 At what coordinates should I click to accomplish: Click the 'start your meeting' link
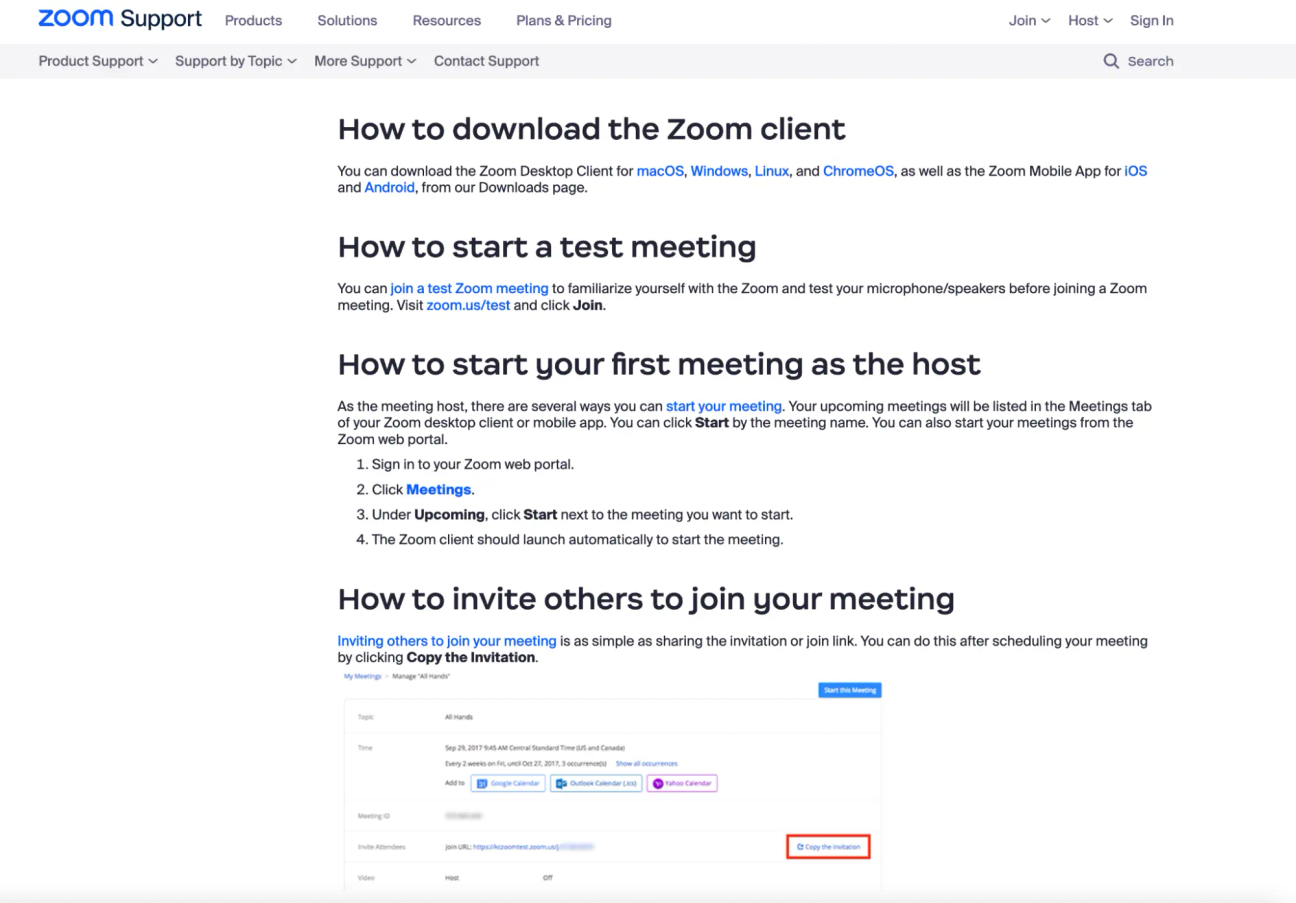[x=724, y=406]
